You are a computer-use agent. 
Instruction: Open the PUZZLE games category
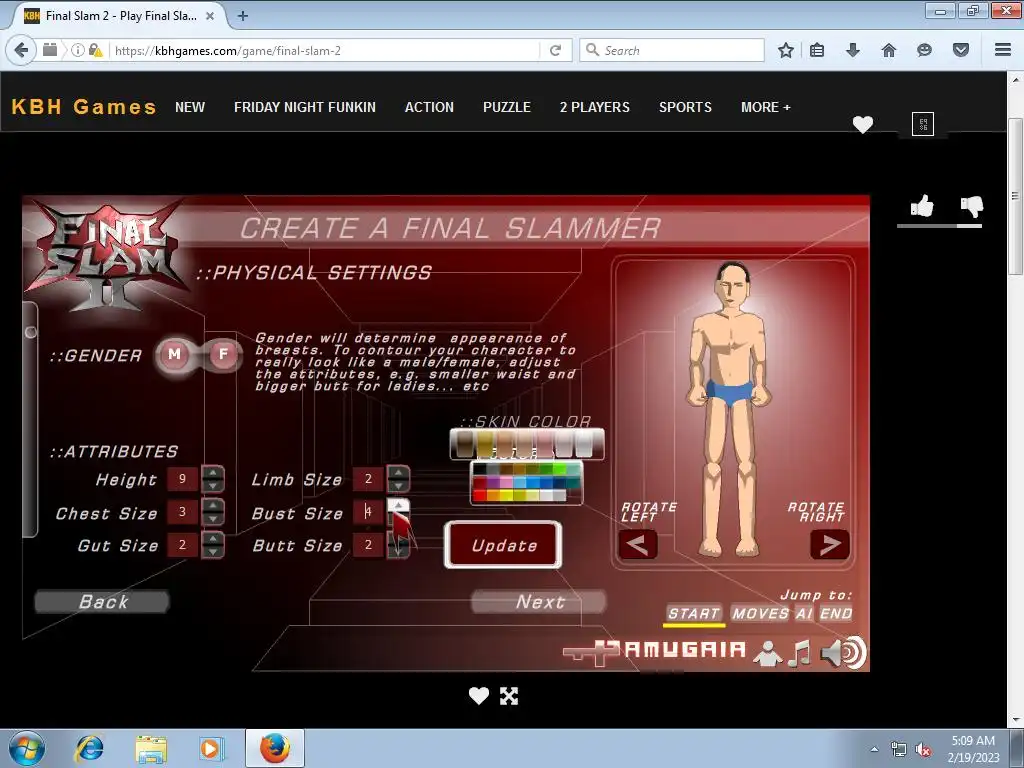507,107
